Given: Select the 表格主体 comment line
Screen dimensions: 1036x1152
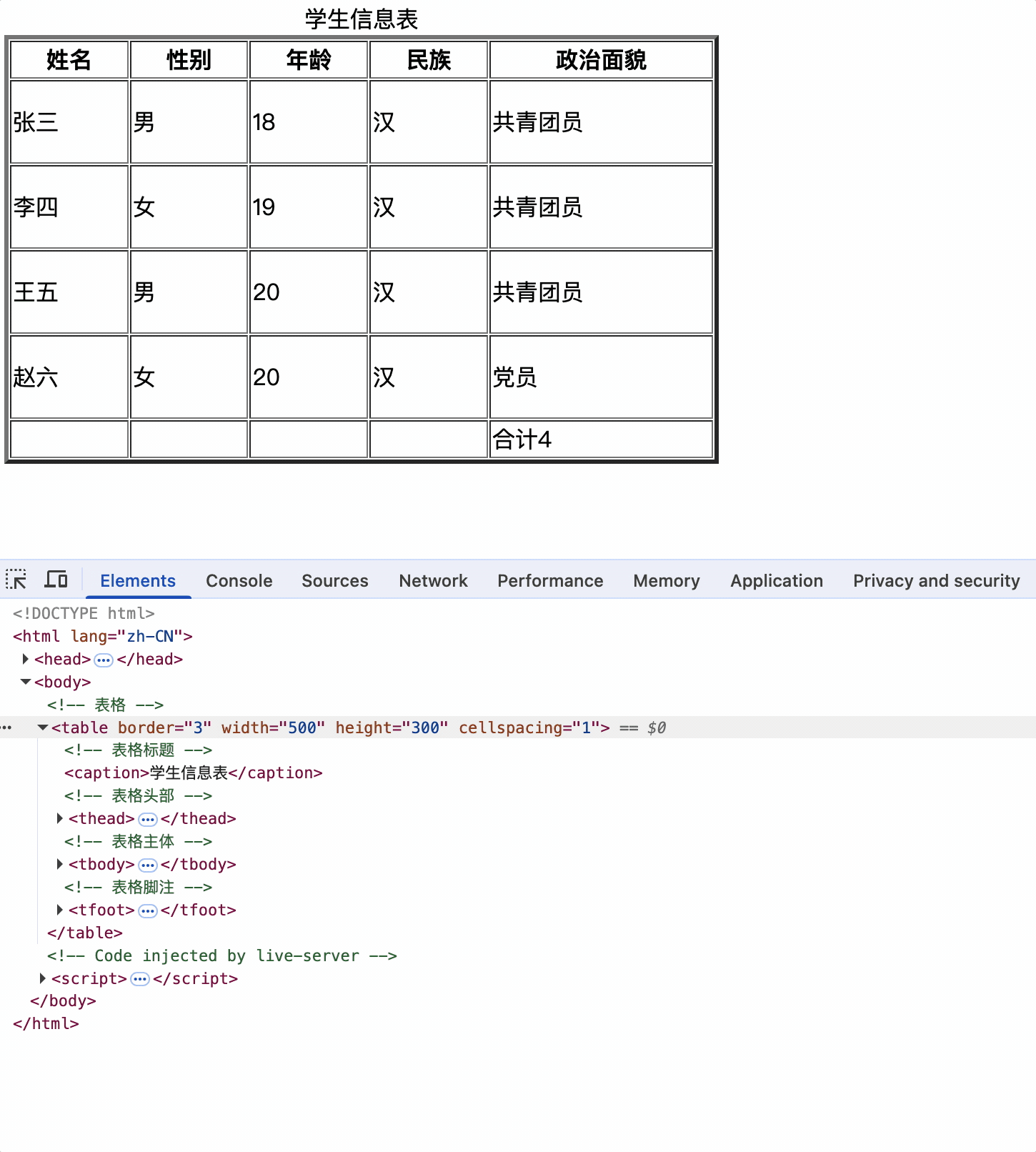Looking at the screenshot, I should (138, 842).
